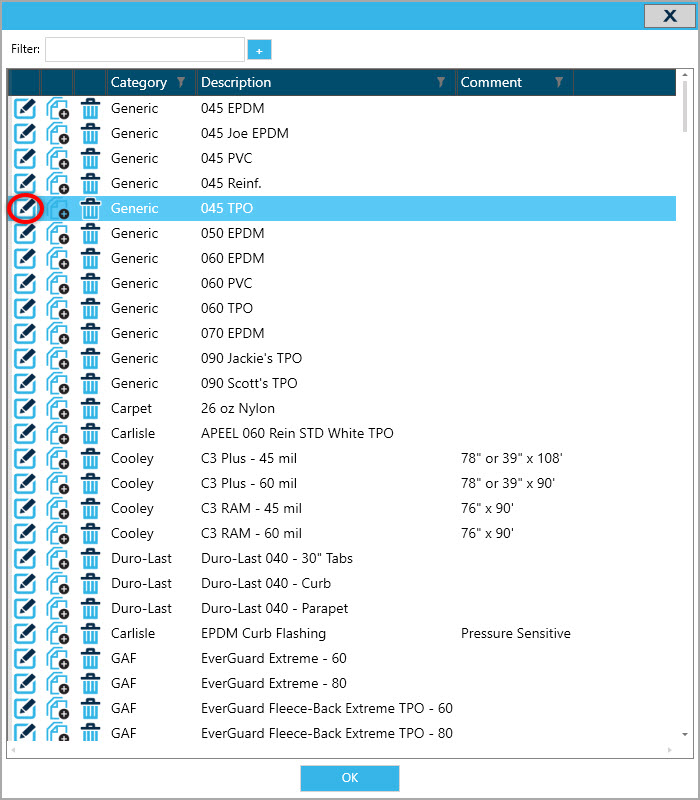Select EverGuard Fleece-Back Extreme TPO - 80
700x800 pixels.
pos(327,733)
